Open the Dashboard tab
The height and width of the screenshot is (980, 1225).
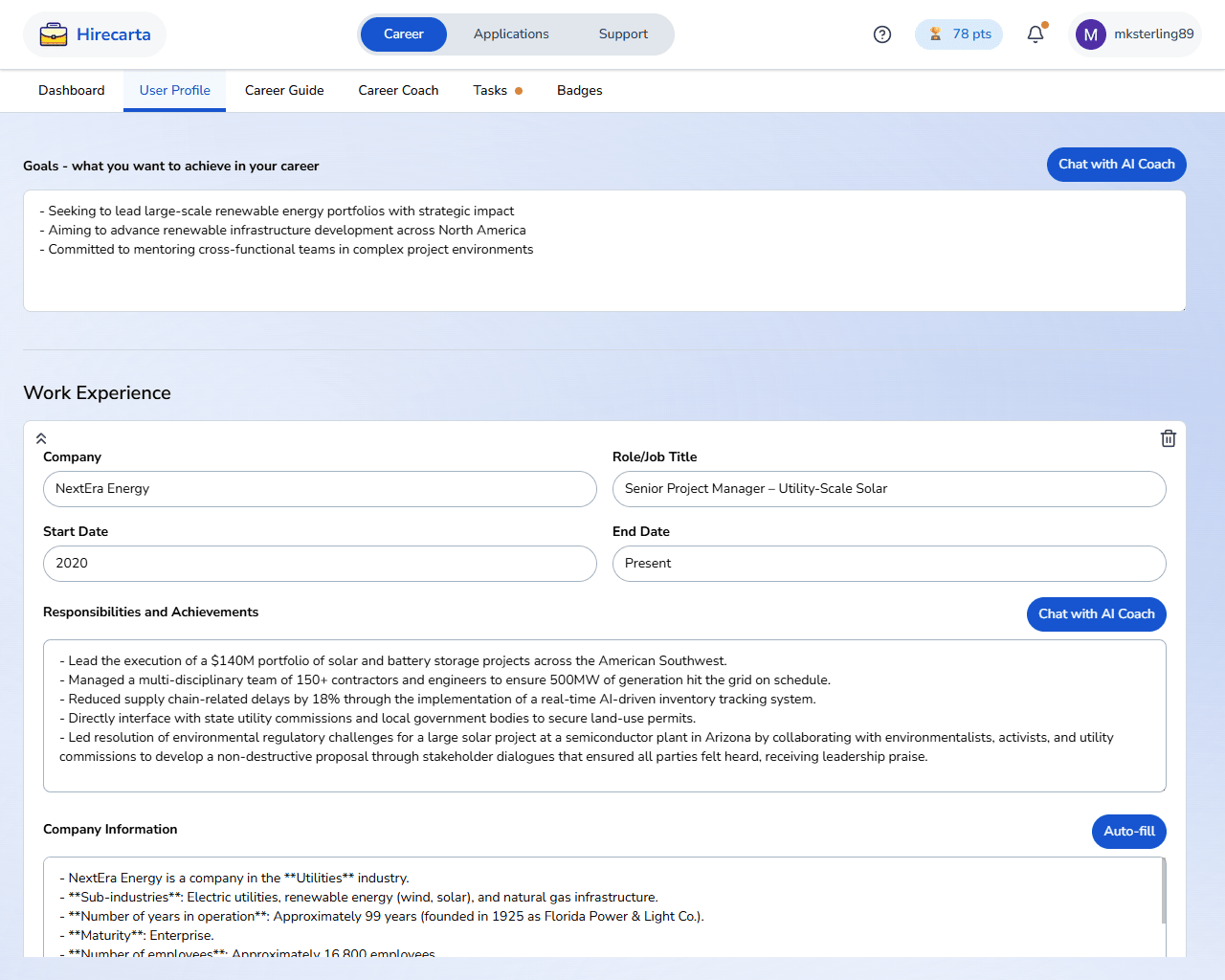coord(72,91)
